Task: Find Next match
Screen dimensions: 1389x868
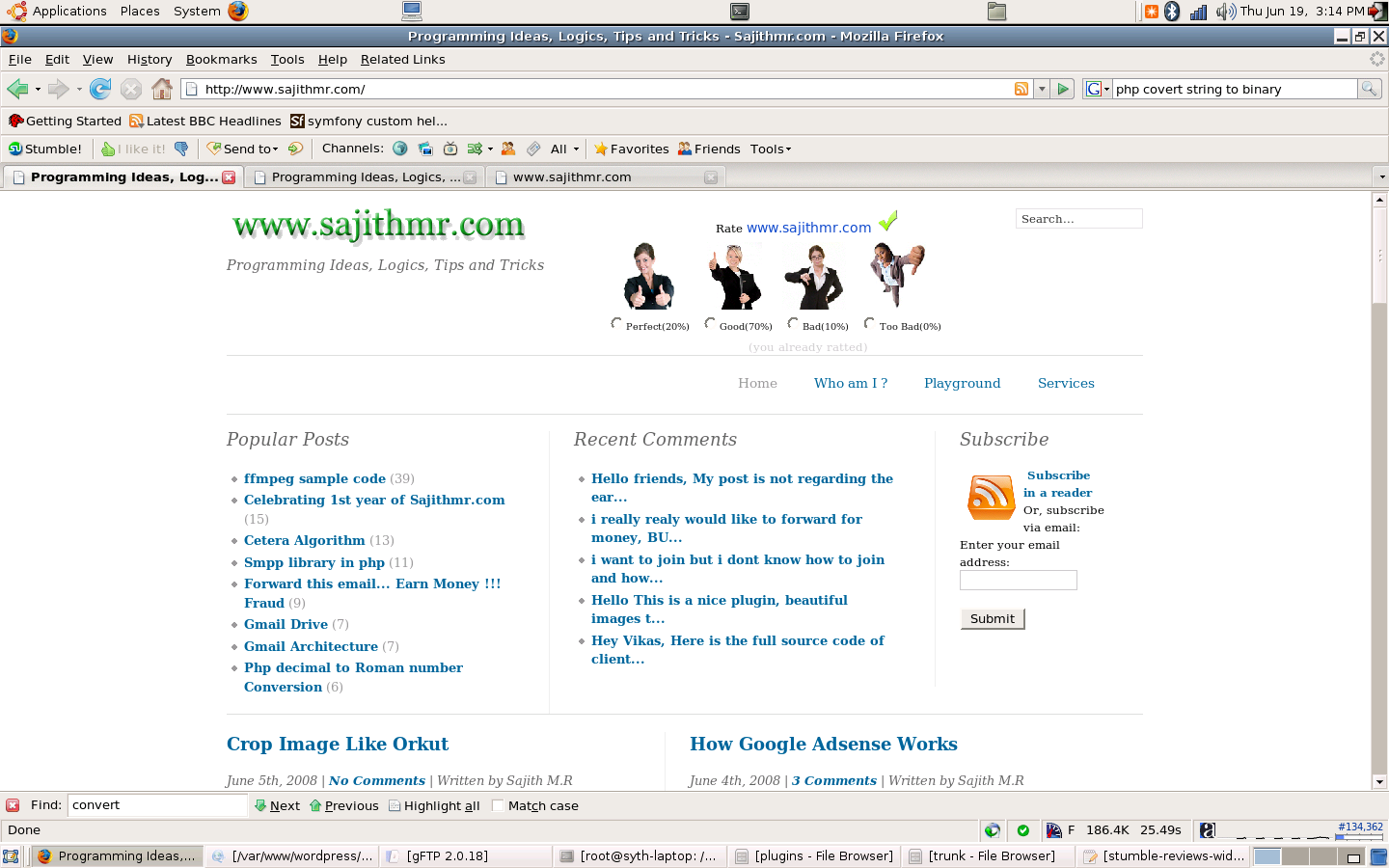Action: point(277,805)
